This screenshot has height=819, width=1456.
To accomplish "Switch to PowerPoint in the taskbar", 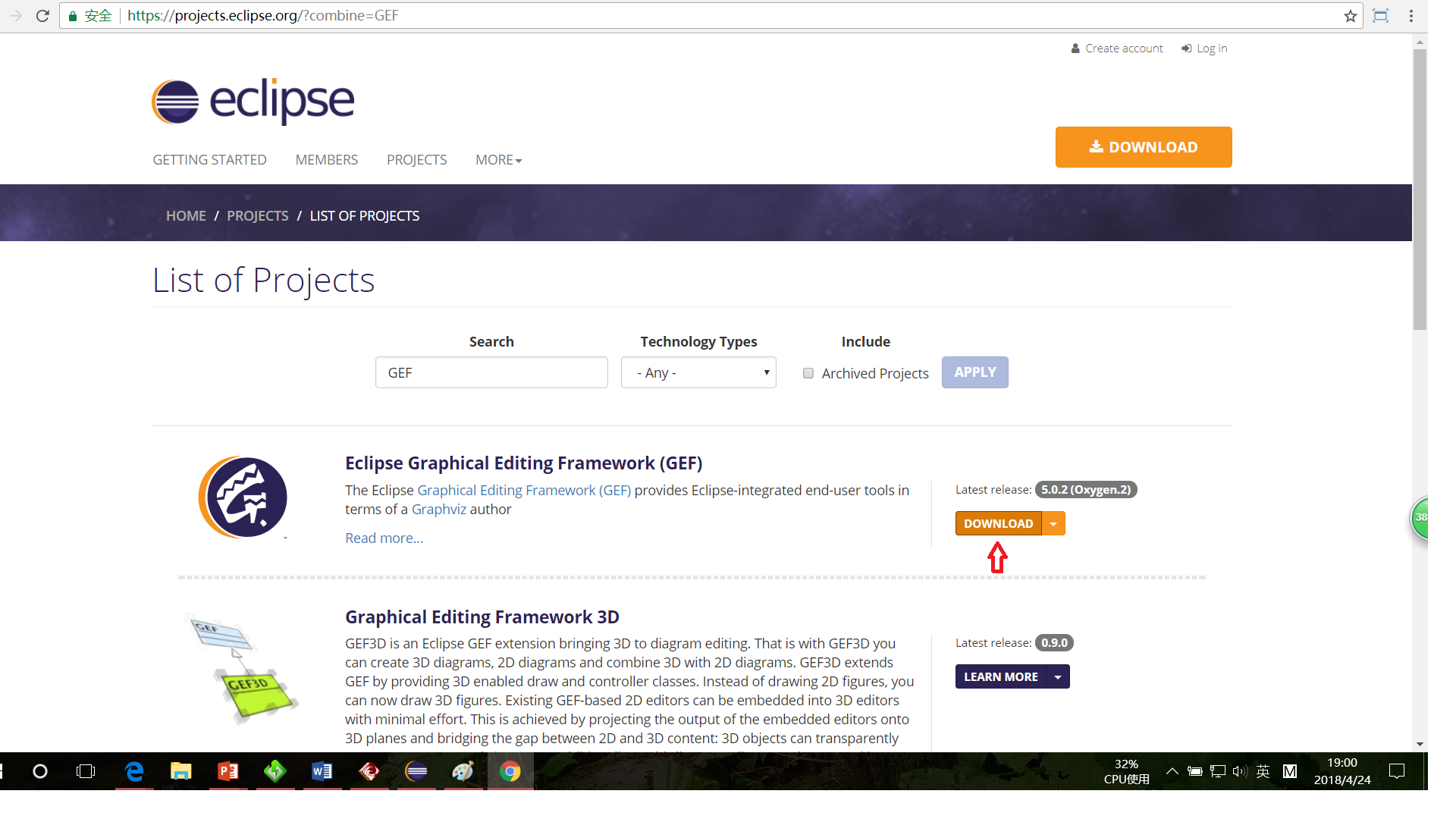I will pos(228,771).
